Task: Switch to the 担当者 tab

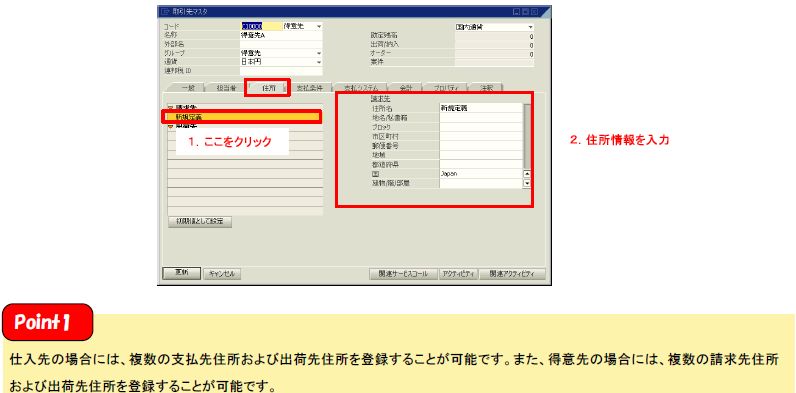Action: (x=226, y=88)
